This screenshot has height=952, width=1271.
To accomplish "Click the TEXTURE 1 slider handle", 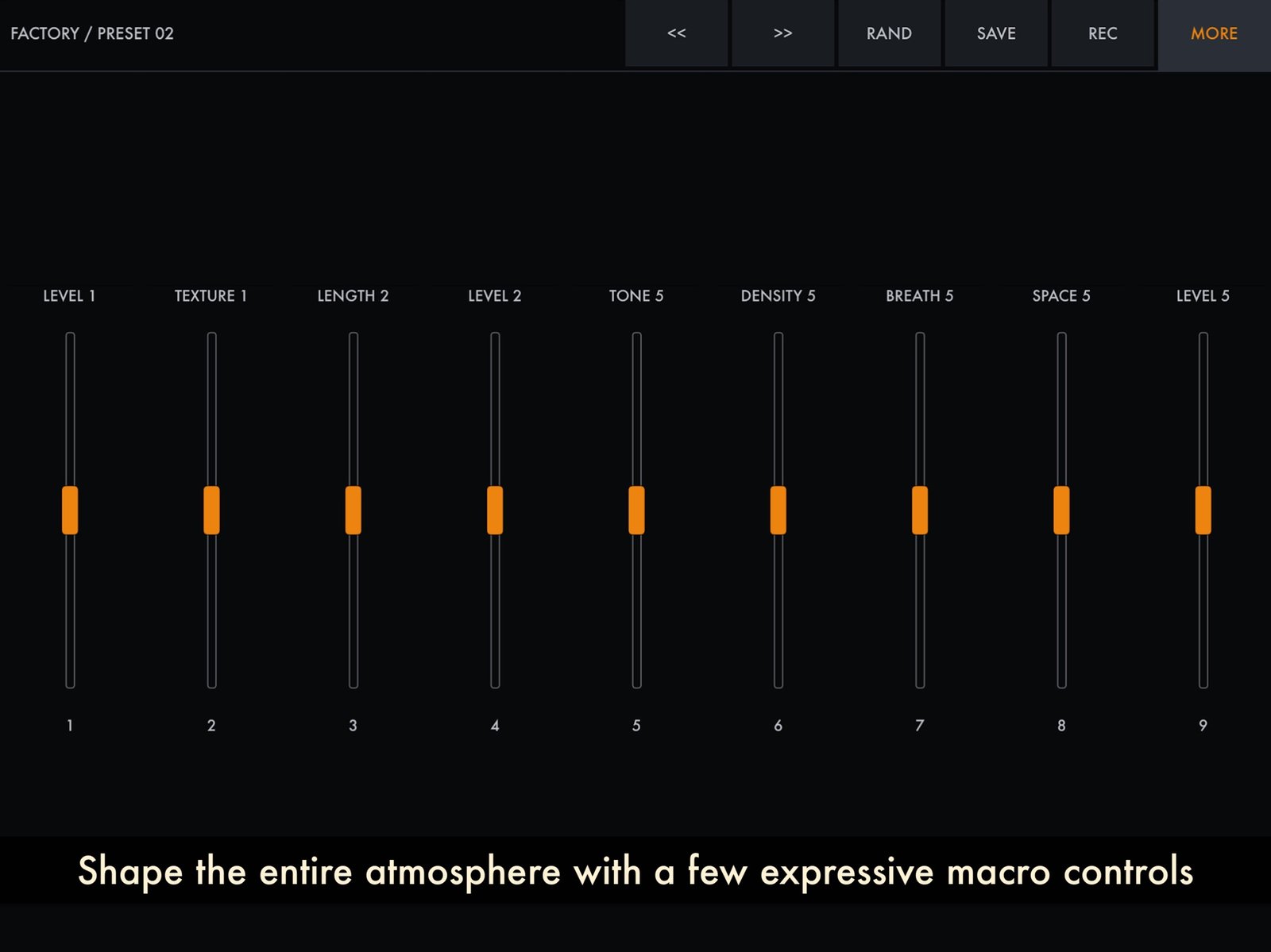I will point(211,510).
